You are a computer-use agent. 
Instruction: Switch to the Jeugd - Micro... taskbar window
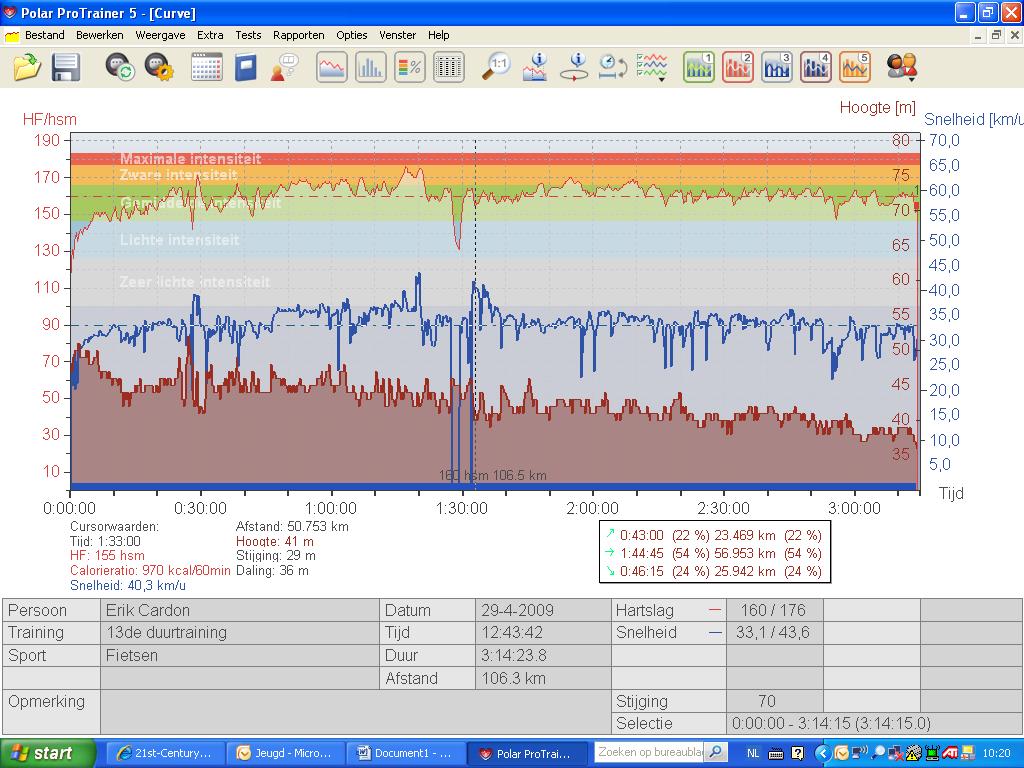285,753
